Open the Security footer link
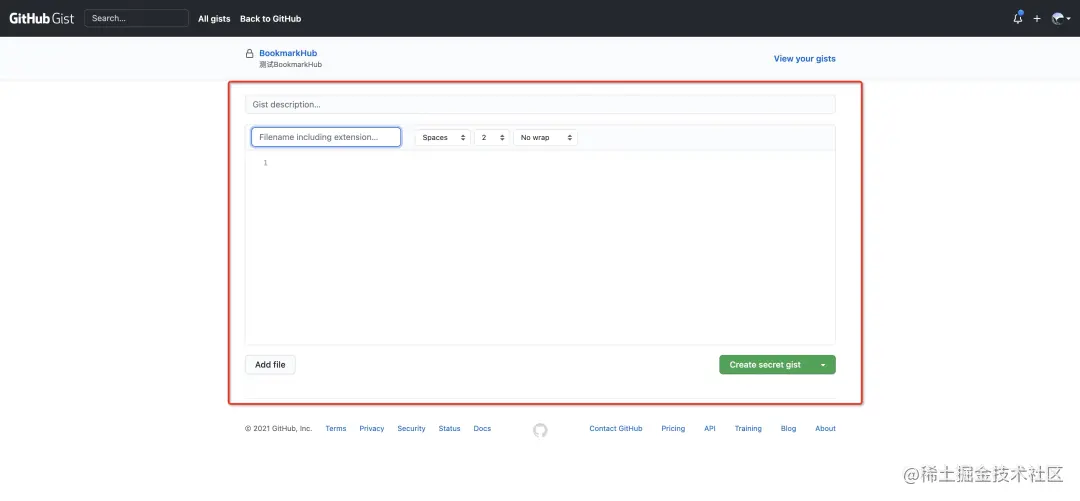The height and width of the screenshot is (501, 1080). click(x=411, y=429)
